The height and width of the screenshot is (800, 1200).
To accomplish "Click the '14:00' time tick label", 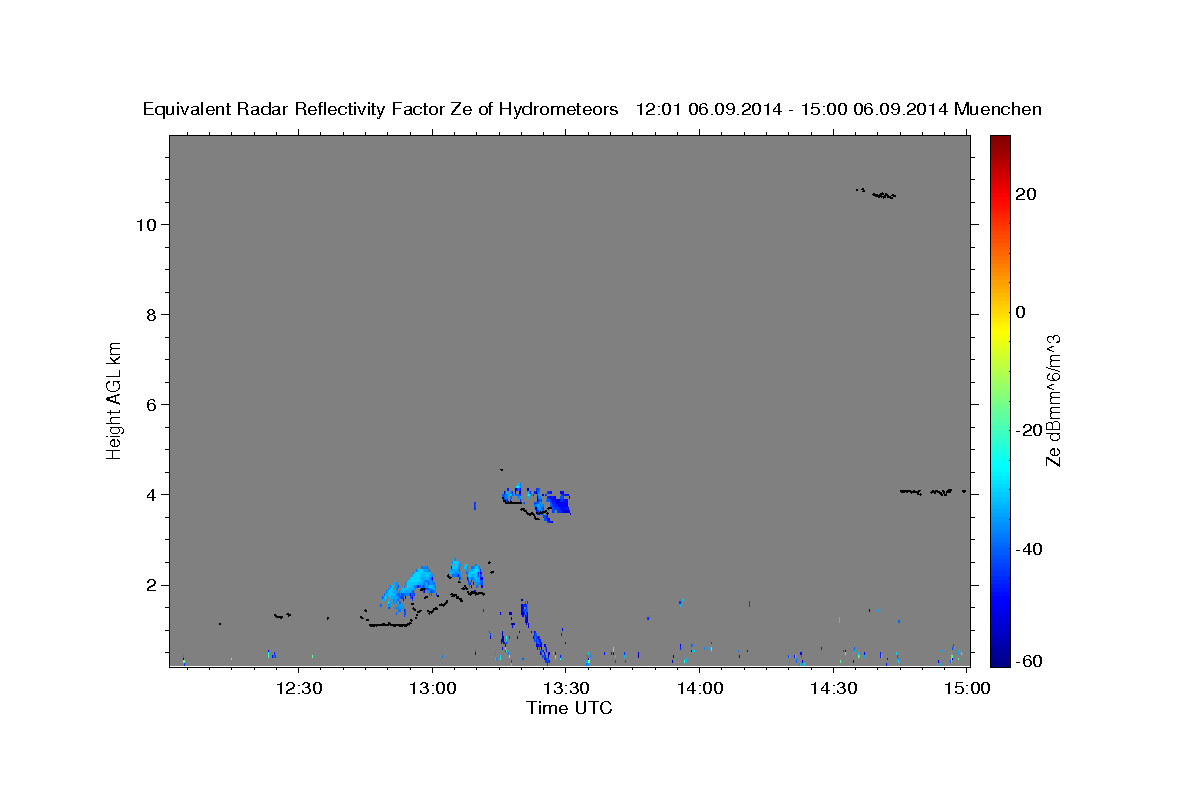I will pos(700,688).
